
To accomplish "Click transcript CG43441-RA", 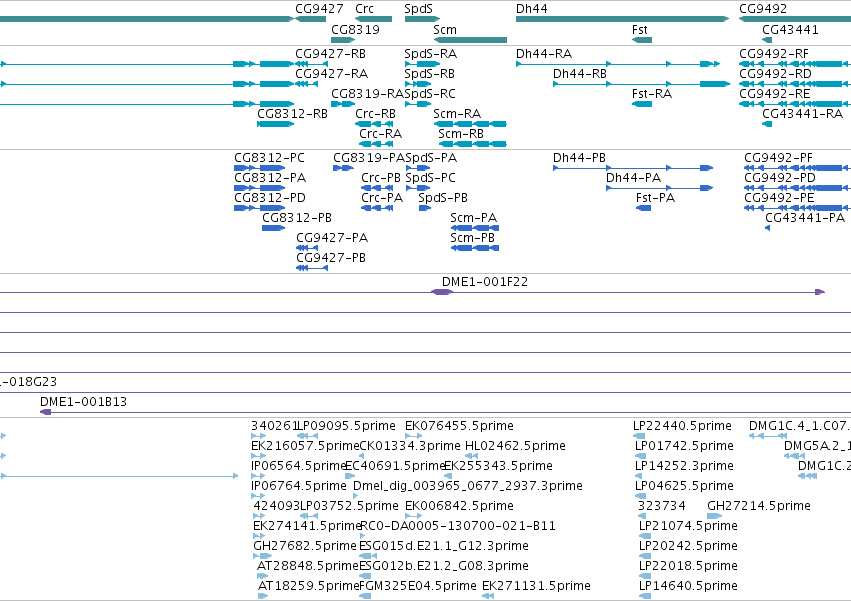I will (x=767, y=124).
